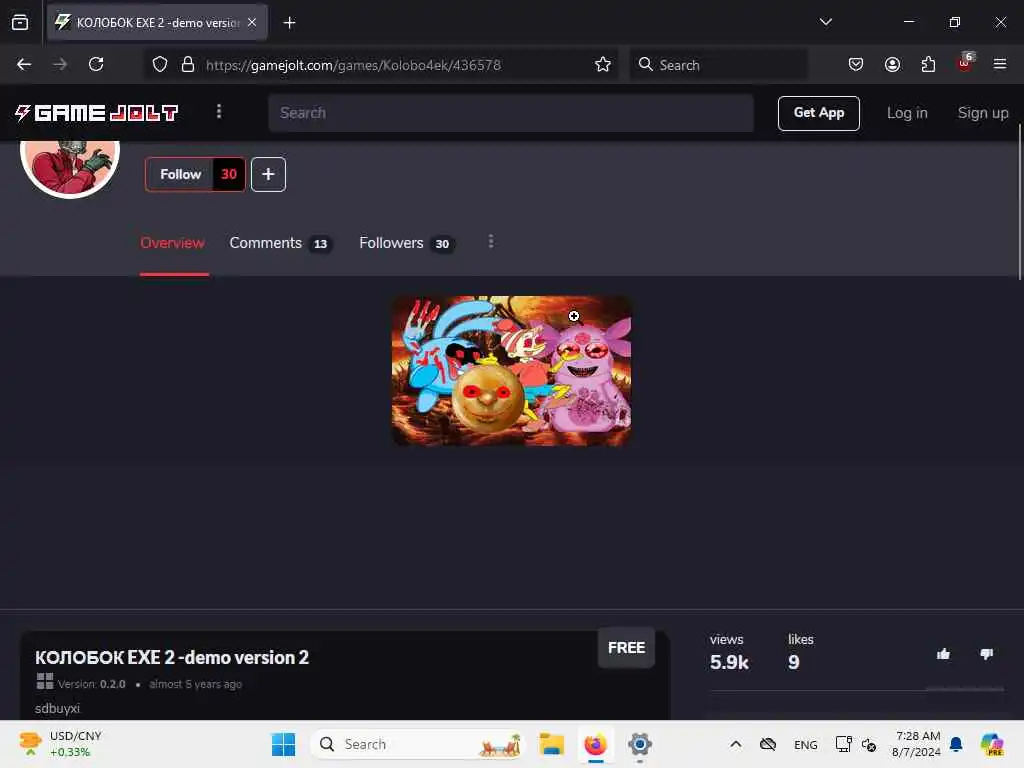
Task: Open the Pocket save icon
Action: (856, 65)
